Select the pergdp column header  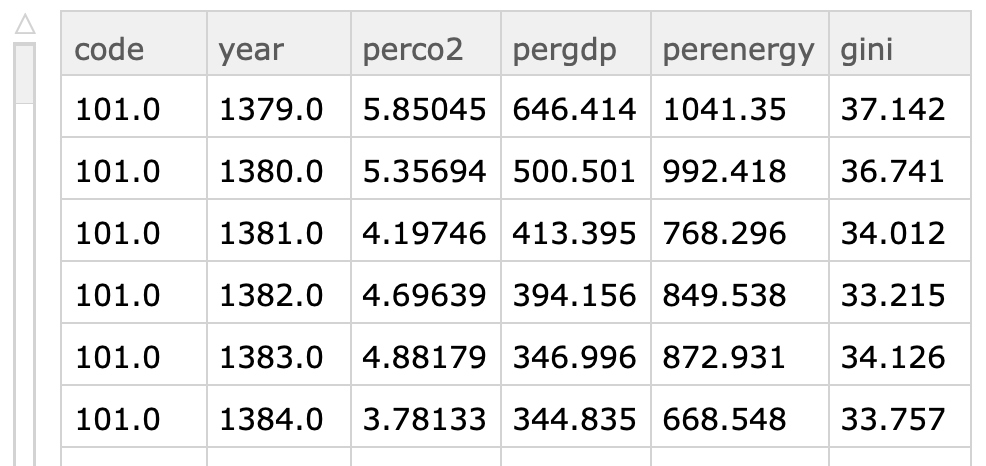coord(576,43)
